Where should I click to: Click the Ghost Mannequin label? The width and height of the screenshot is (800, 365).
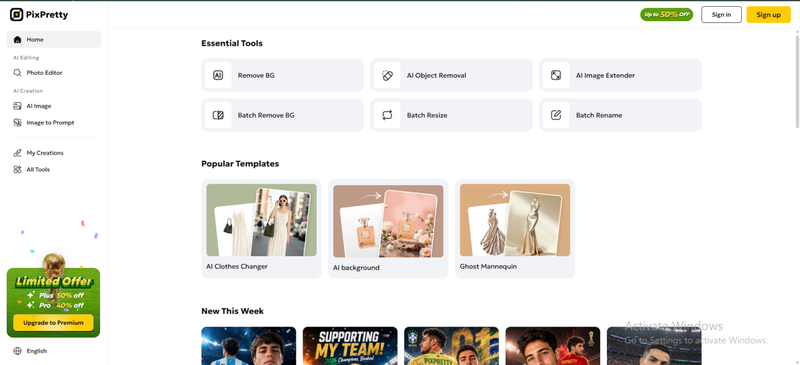(x=488, y=266)
